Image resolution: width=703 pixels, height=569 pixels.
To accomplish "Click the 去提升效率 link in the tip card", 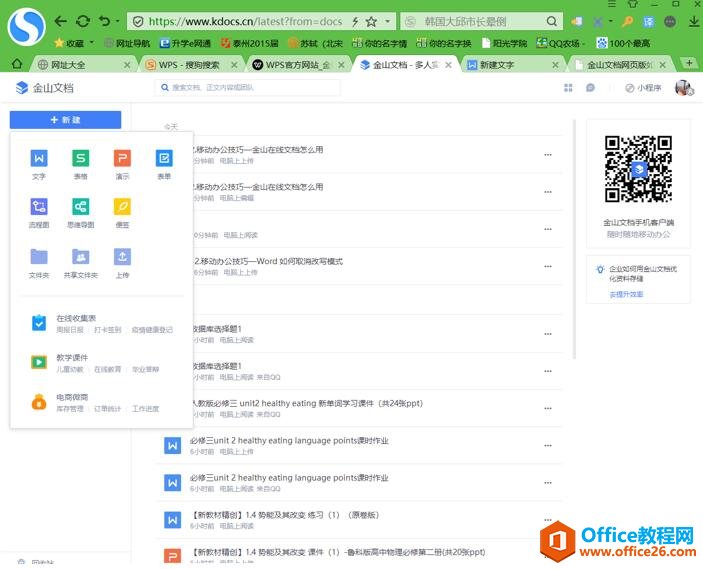I will (626, 294).
